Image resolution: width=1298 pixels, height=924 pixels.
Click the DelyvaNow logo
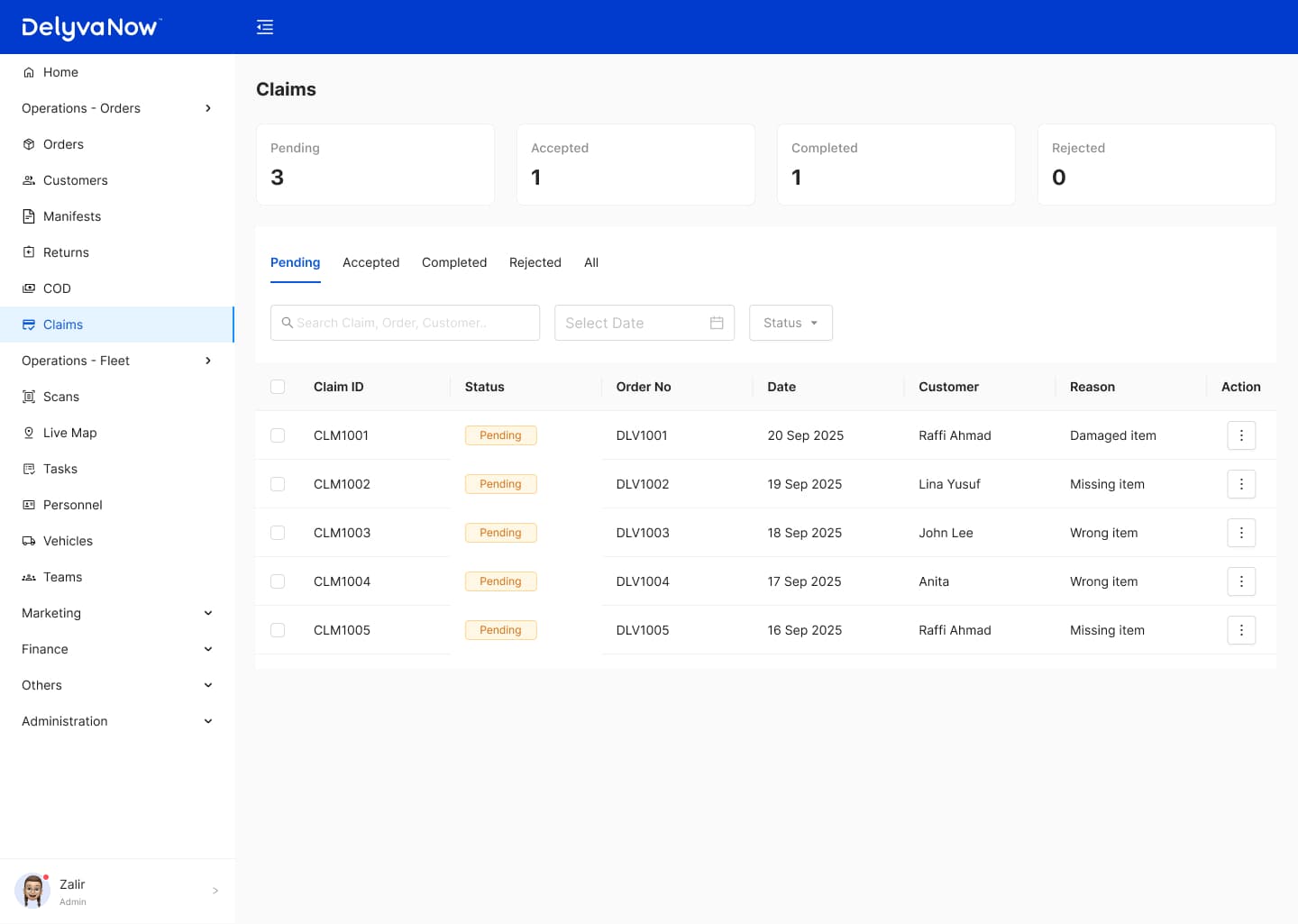91,28
